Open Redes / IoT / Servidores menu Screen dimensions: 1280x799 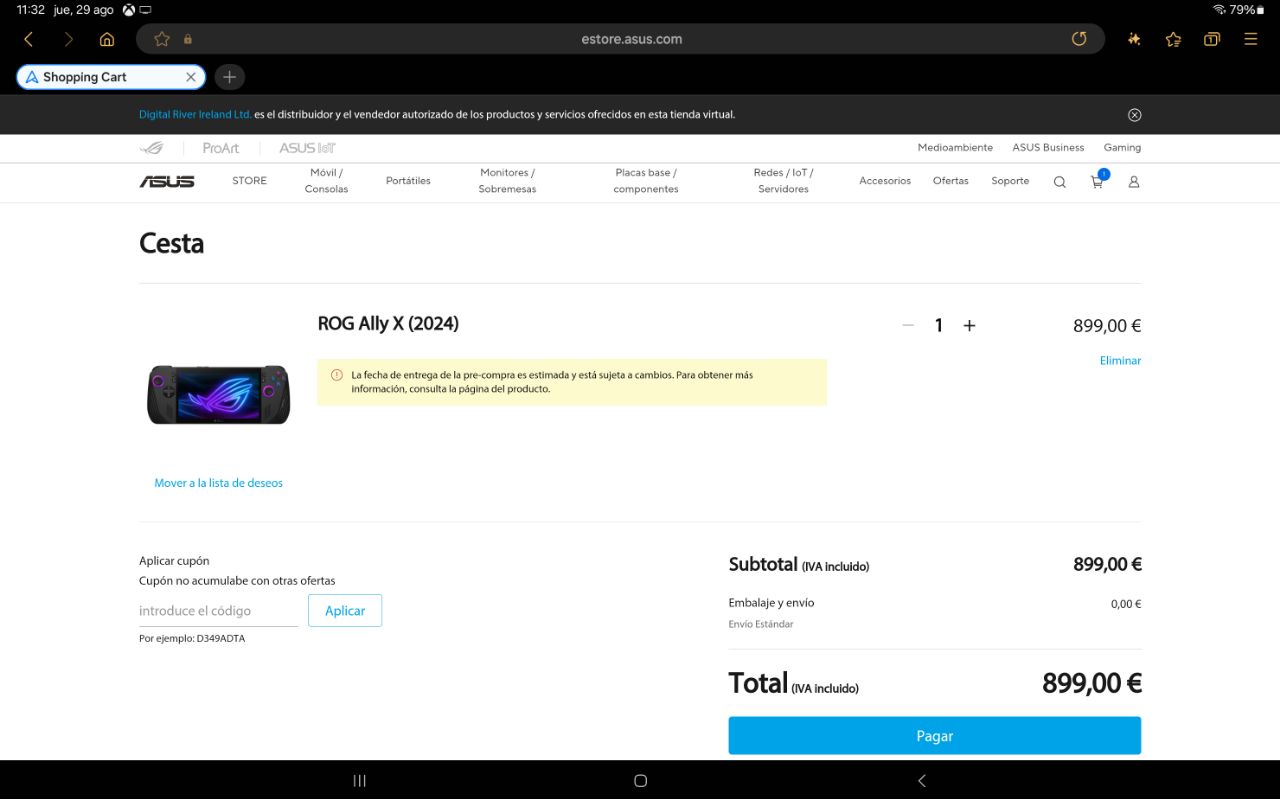[783, 181]
